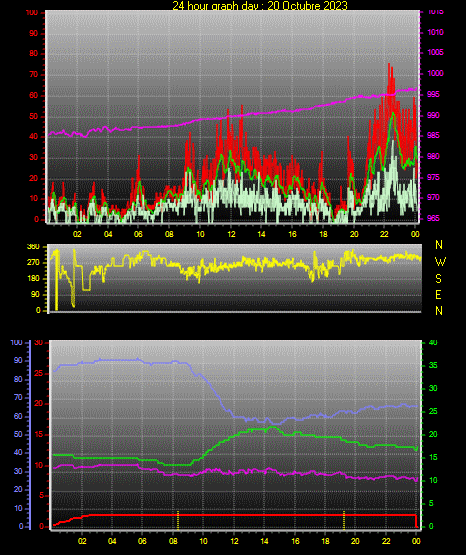
Task: Click the highest red wind gust peak
Action: [389, 64]
